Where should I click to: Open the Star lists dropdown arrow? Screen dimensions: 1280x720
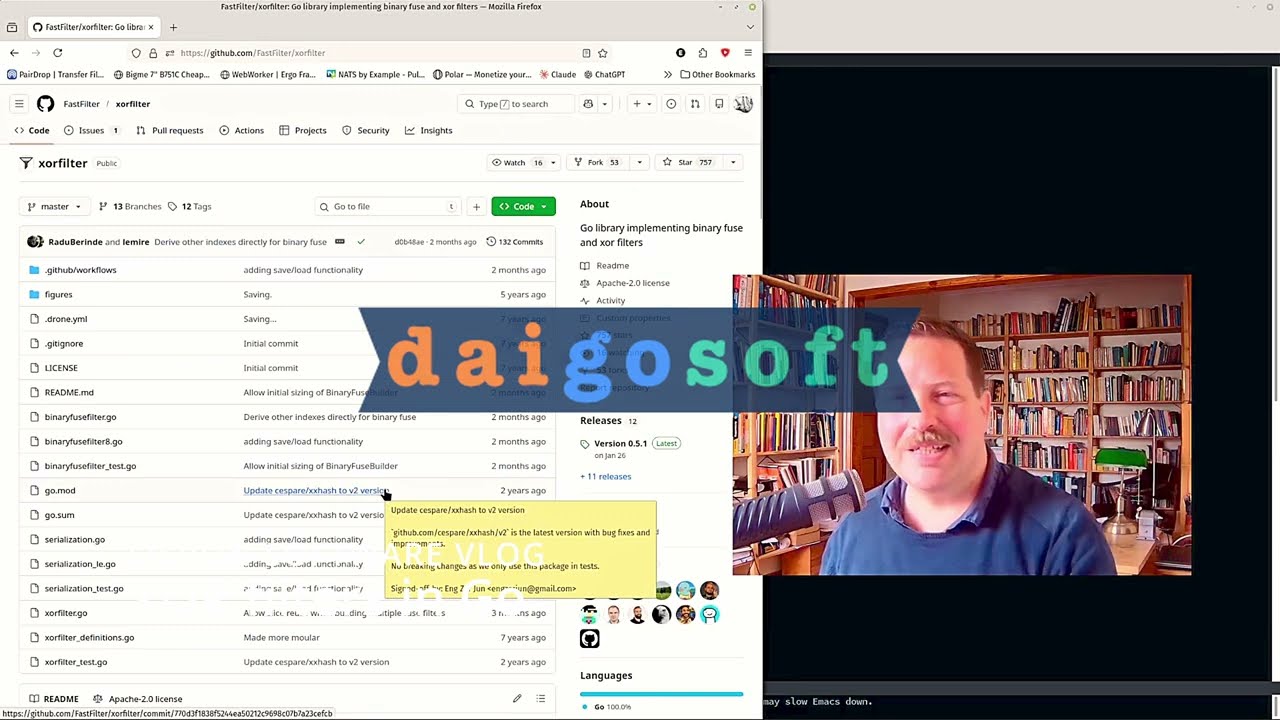coord(733,163)
